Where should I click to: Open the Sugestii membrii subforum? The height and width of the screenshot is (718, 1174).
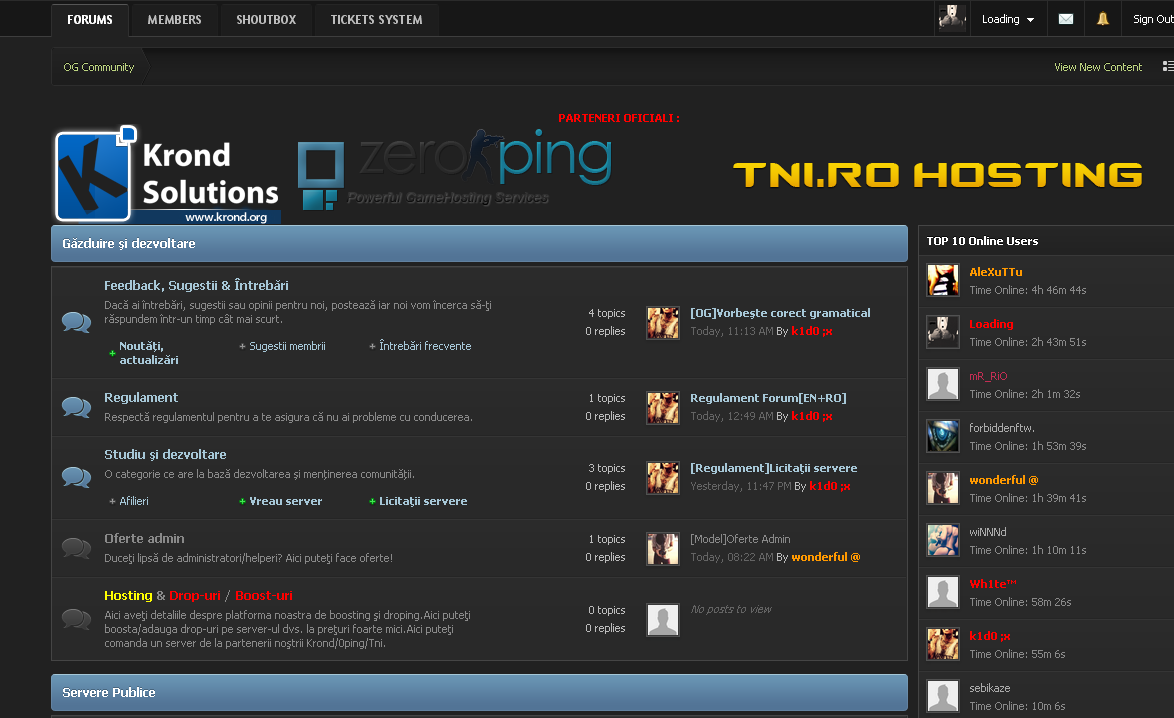click(287, 346)
